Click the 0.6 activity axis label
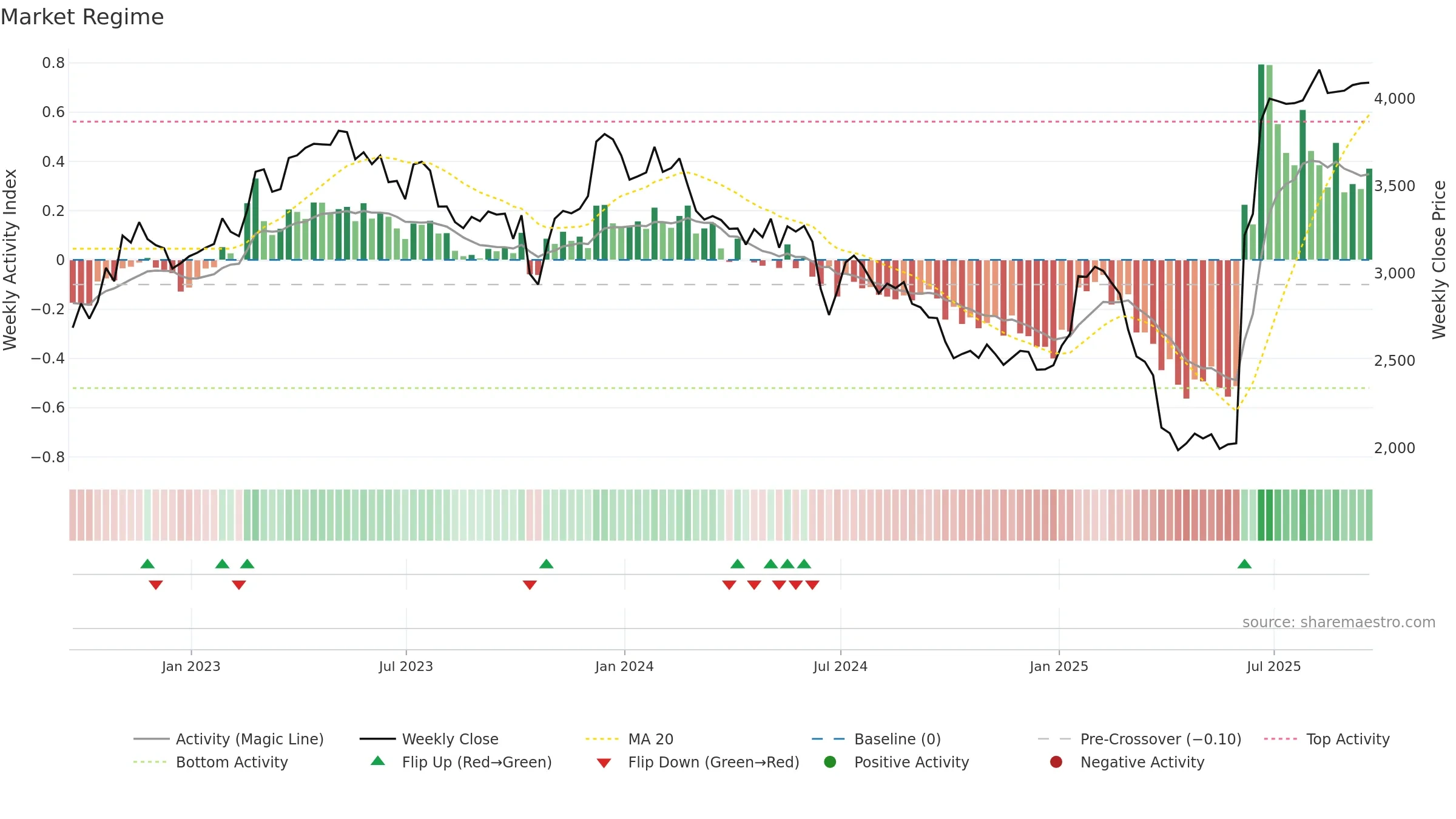Image resolution: width=1456 pixels, height=819 pixels. [53, 112]
